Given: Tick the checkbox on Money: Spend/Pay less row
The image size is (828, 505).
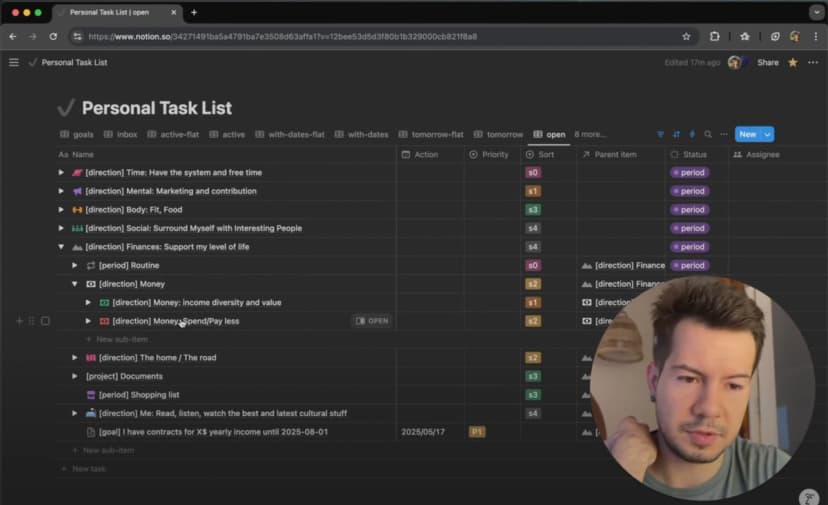Looking at the screenshot, I should [45, 321].
